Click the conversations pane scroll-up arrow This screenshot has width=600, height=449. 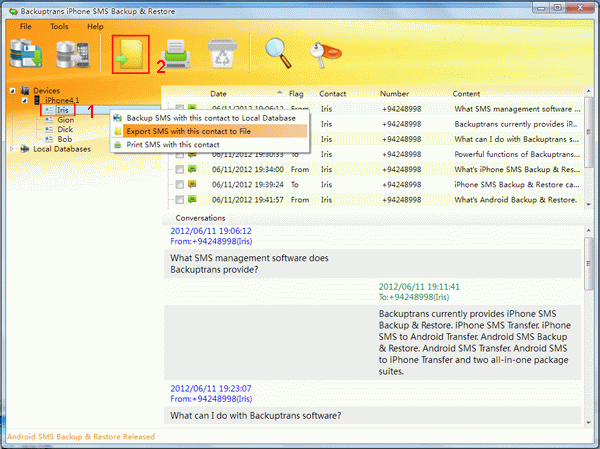click(x=589, y=230)
